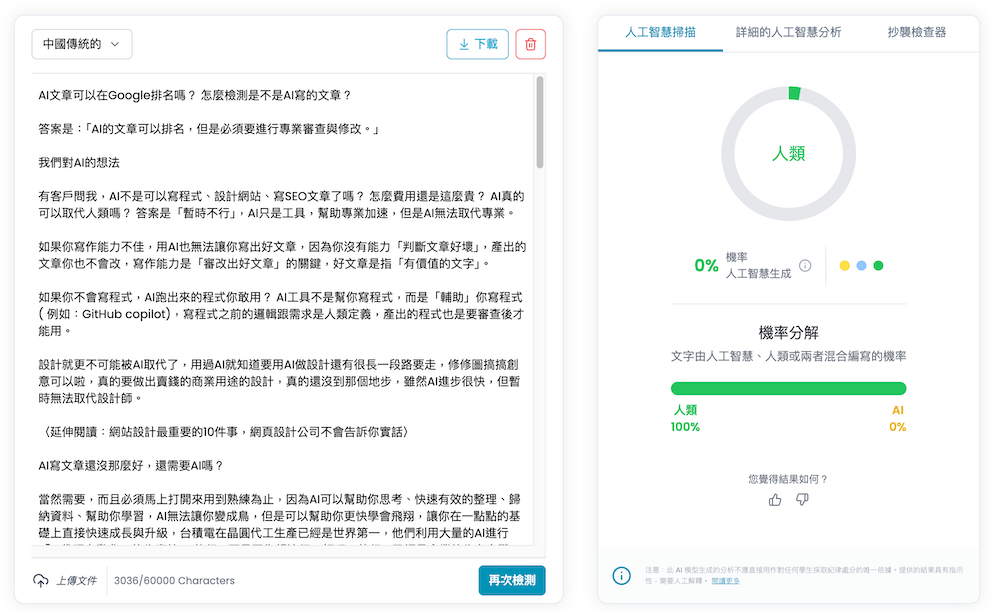Switch to the 詳細的人工智慧分析 tab
The height and width of the screenshot is (612, 1000).
789,33
